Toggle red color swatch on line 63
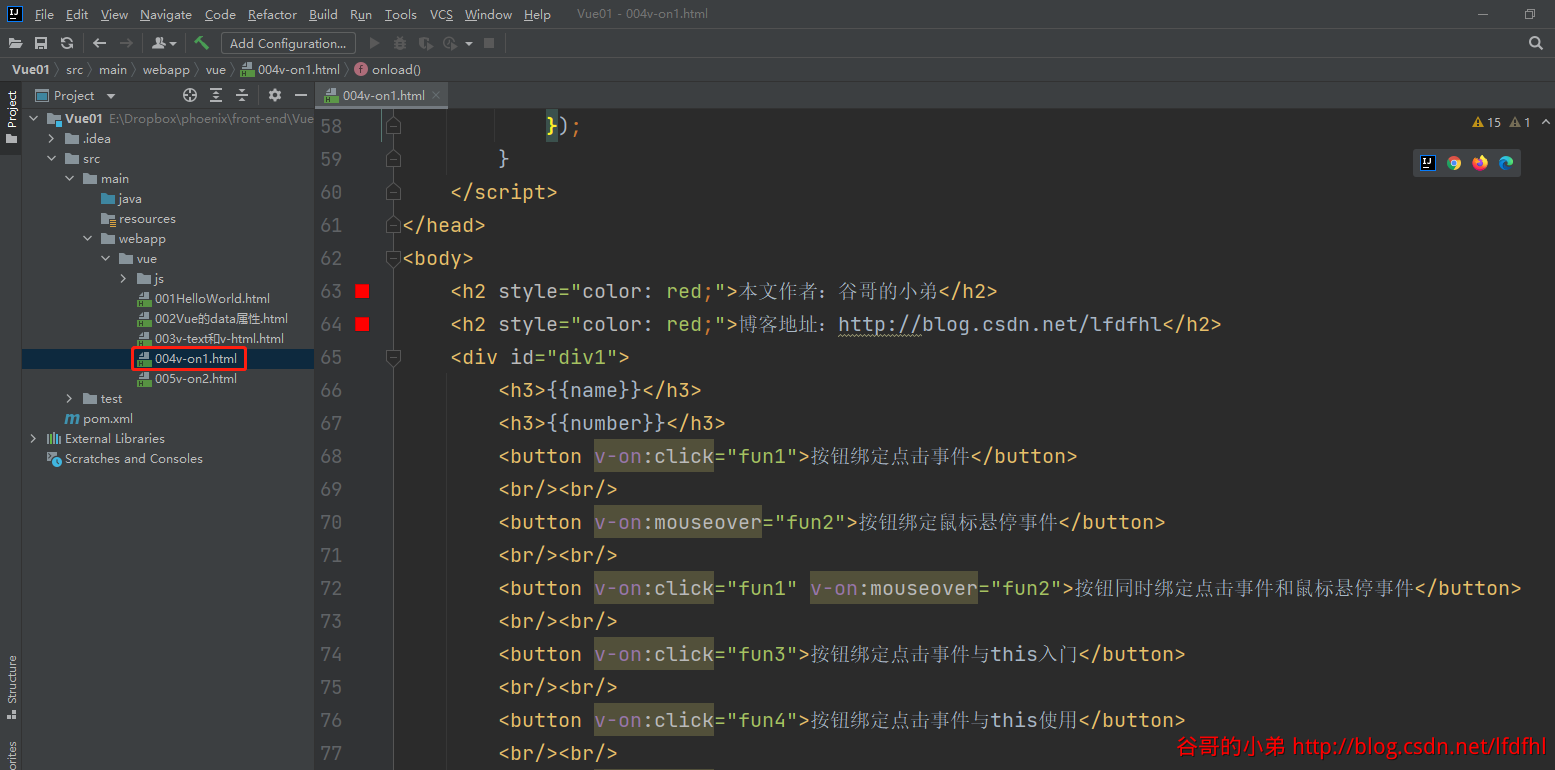The image size is (1555, 770). pyautogui.click(x=362, y=291)
